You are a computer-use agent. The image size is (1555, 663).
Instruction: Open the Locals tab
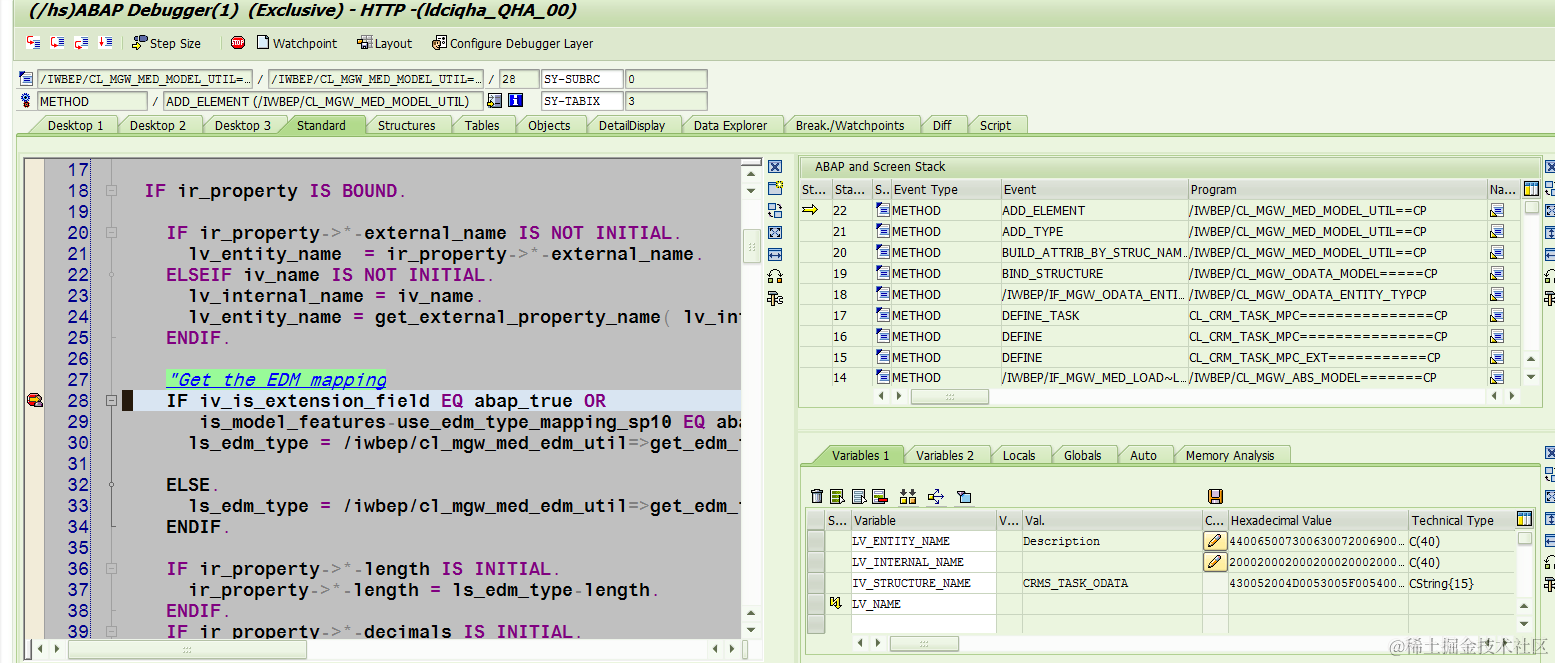click(1019, 455)
